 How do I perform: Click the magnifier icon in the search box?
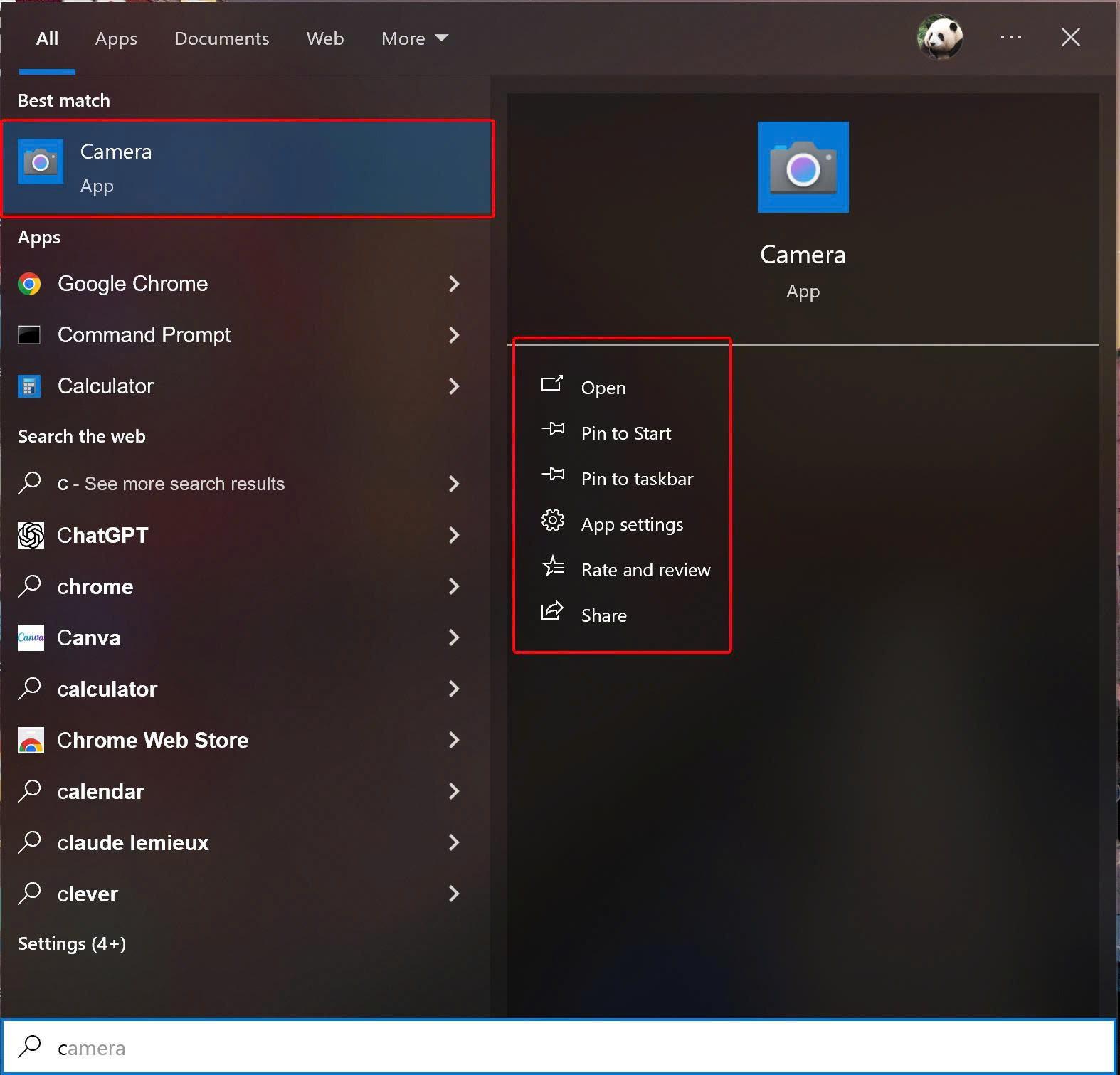(x=29, y=1047)
